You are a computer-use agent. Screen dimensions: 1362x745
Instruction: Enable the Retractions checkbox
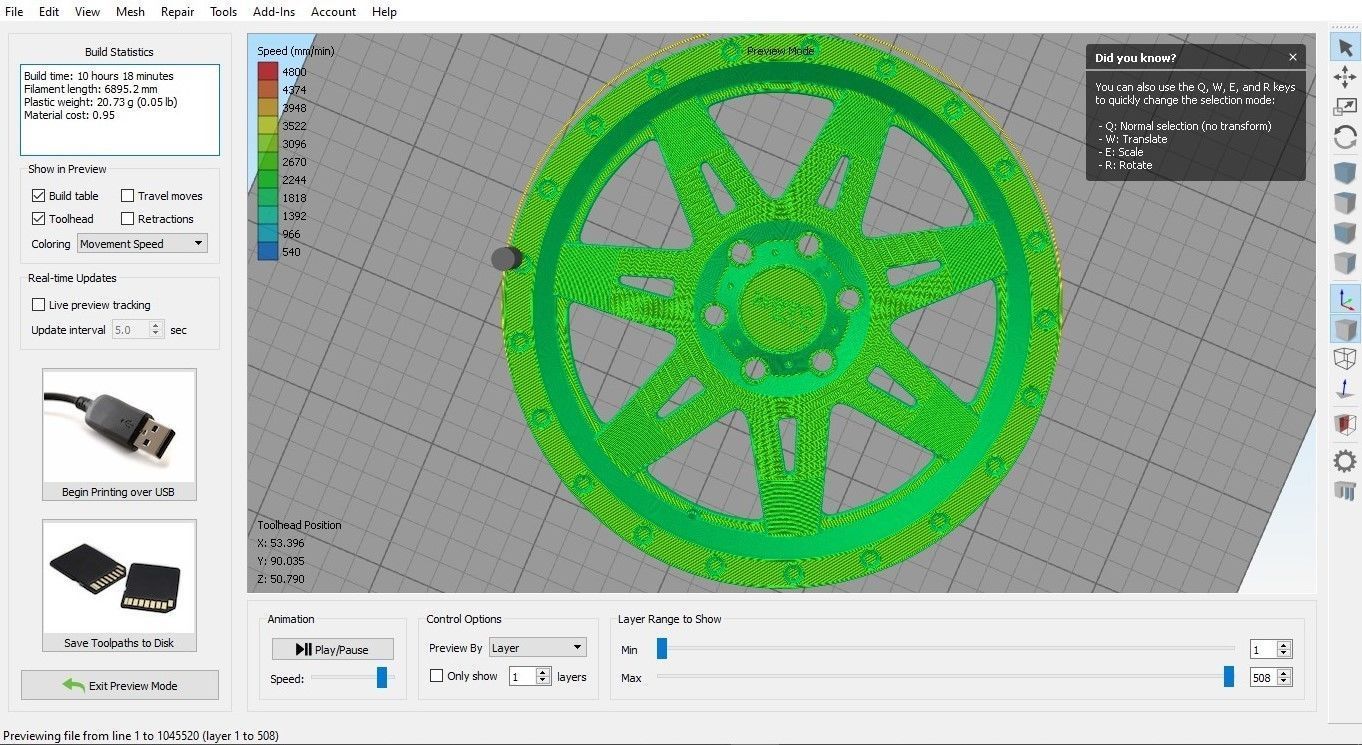(127, 219)
